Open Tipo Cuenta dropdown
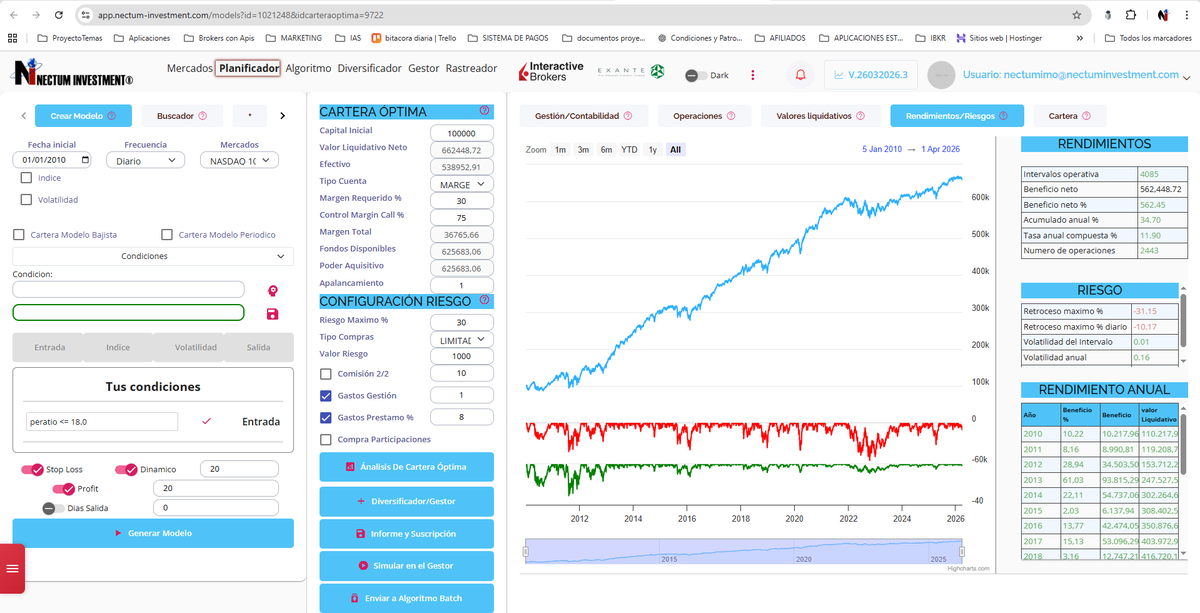Image resolution: width=1200 pixels, height=613 pixels. (x=461, y=184)
